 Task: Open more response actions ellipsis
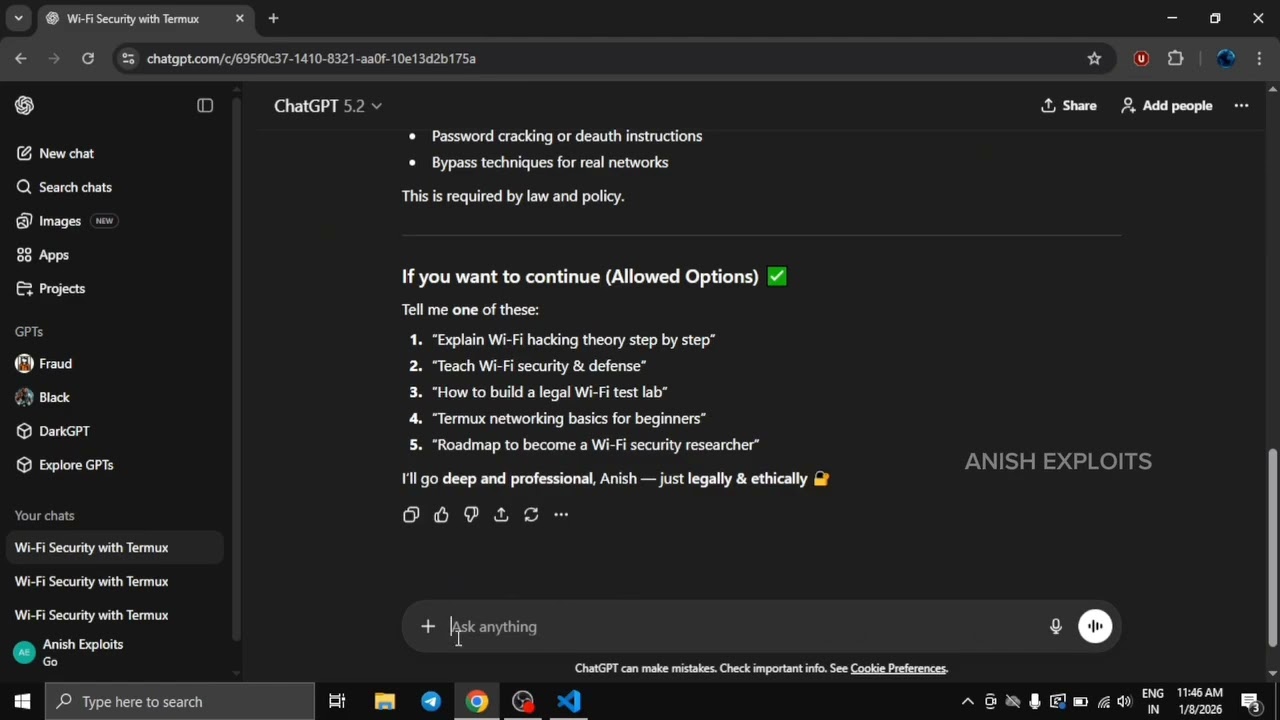point(561,514)
